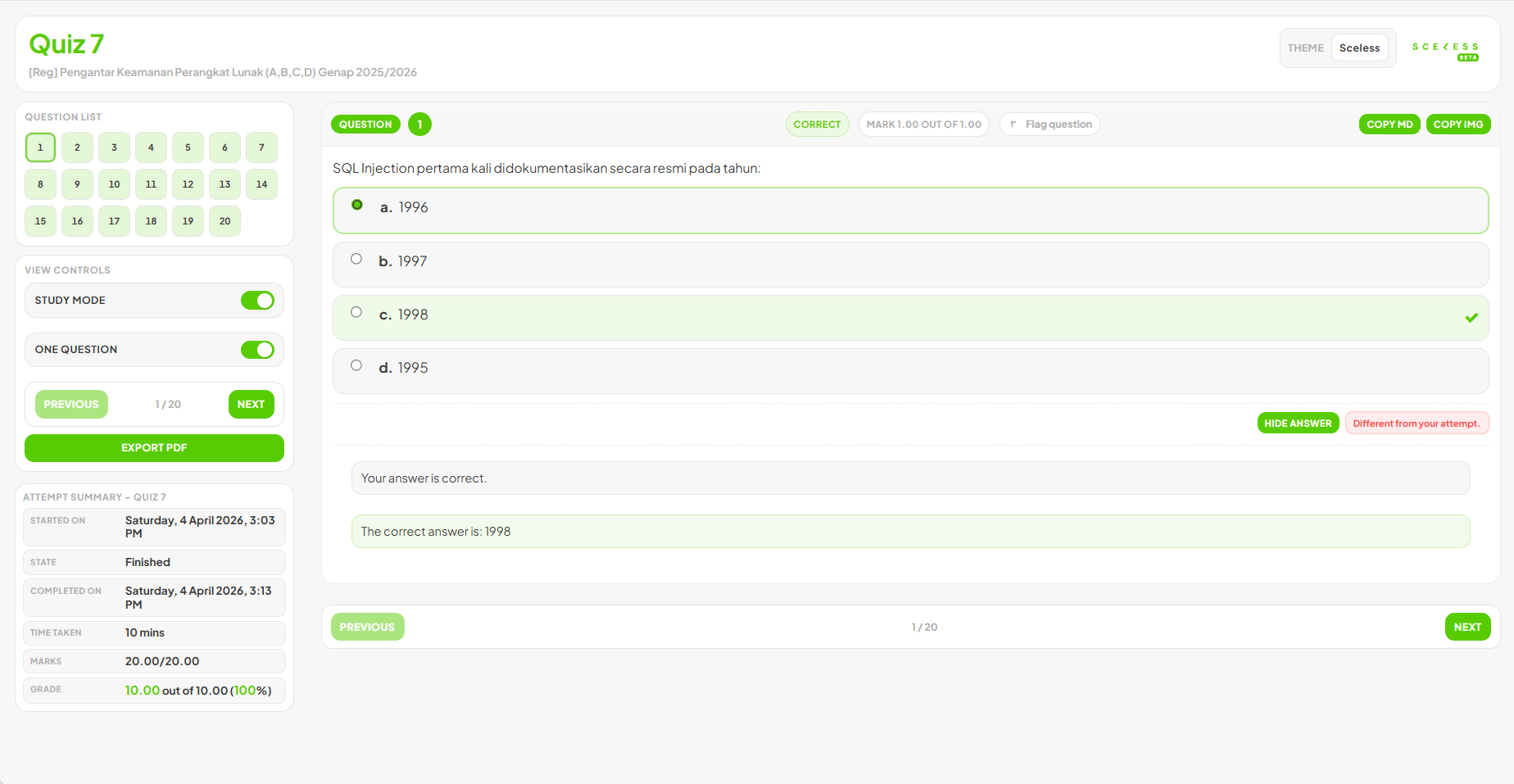Select radio button for answer a. 1996
1514x784 pixels.
point(357,205)
